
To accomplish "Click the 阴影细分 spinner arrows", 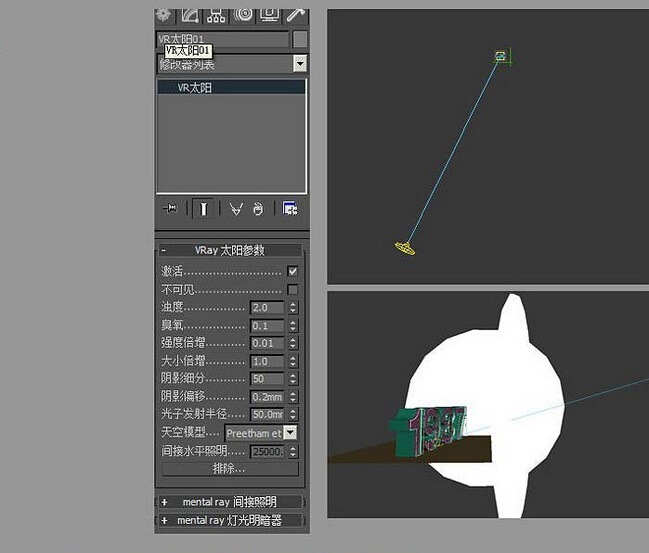I will [293, 379].
